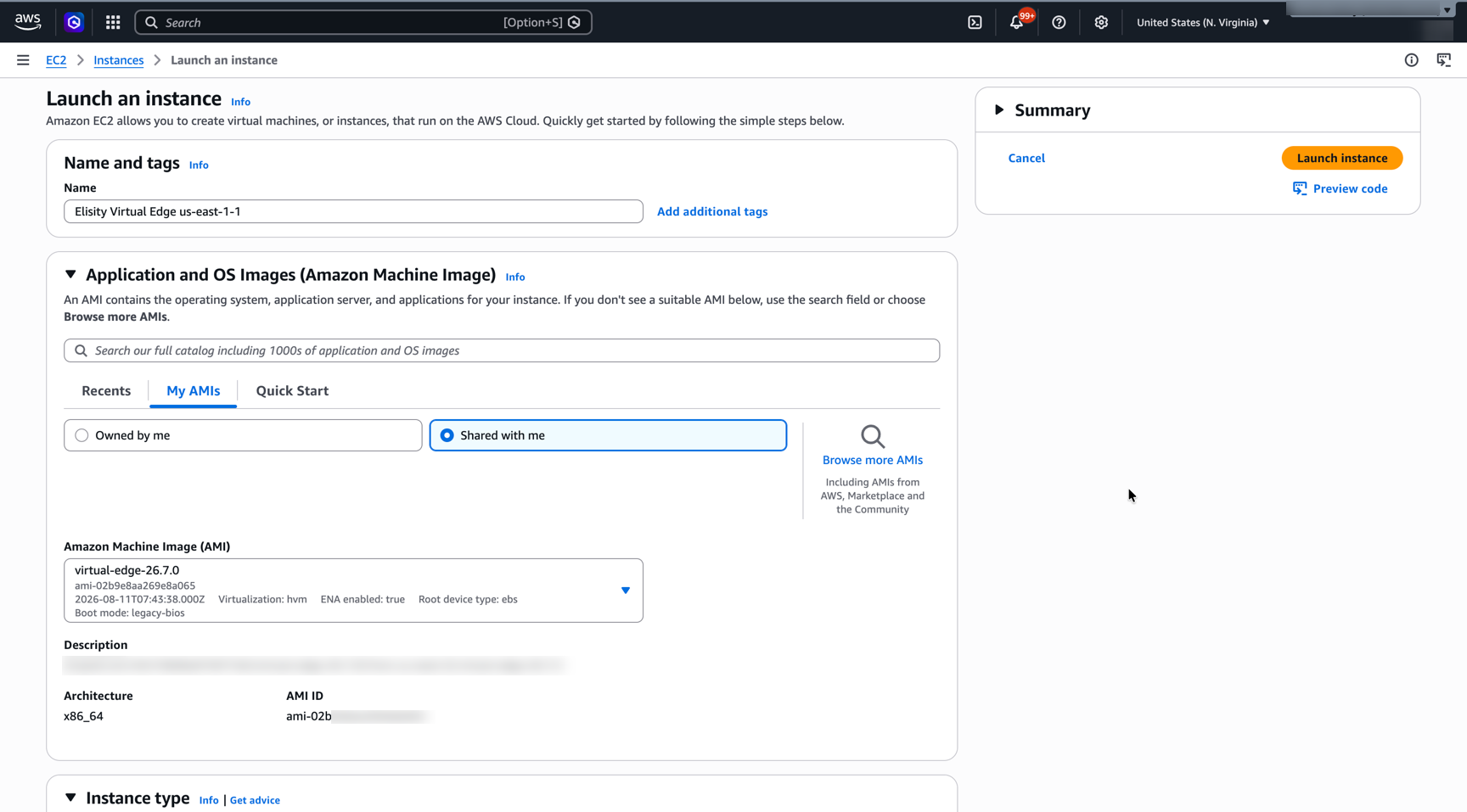
Task: Click the Browse more AMIs link
Action: [873, 460]
